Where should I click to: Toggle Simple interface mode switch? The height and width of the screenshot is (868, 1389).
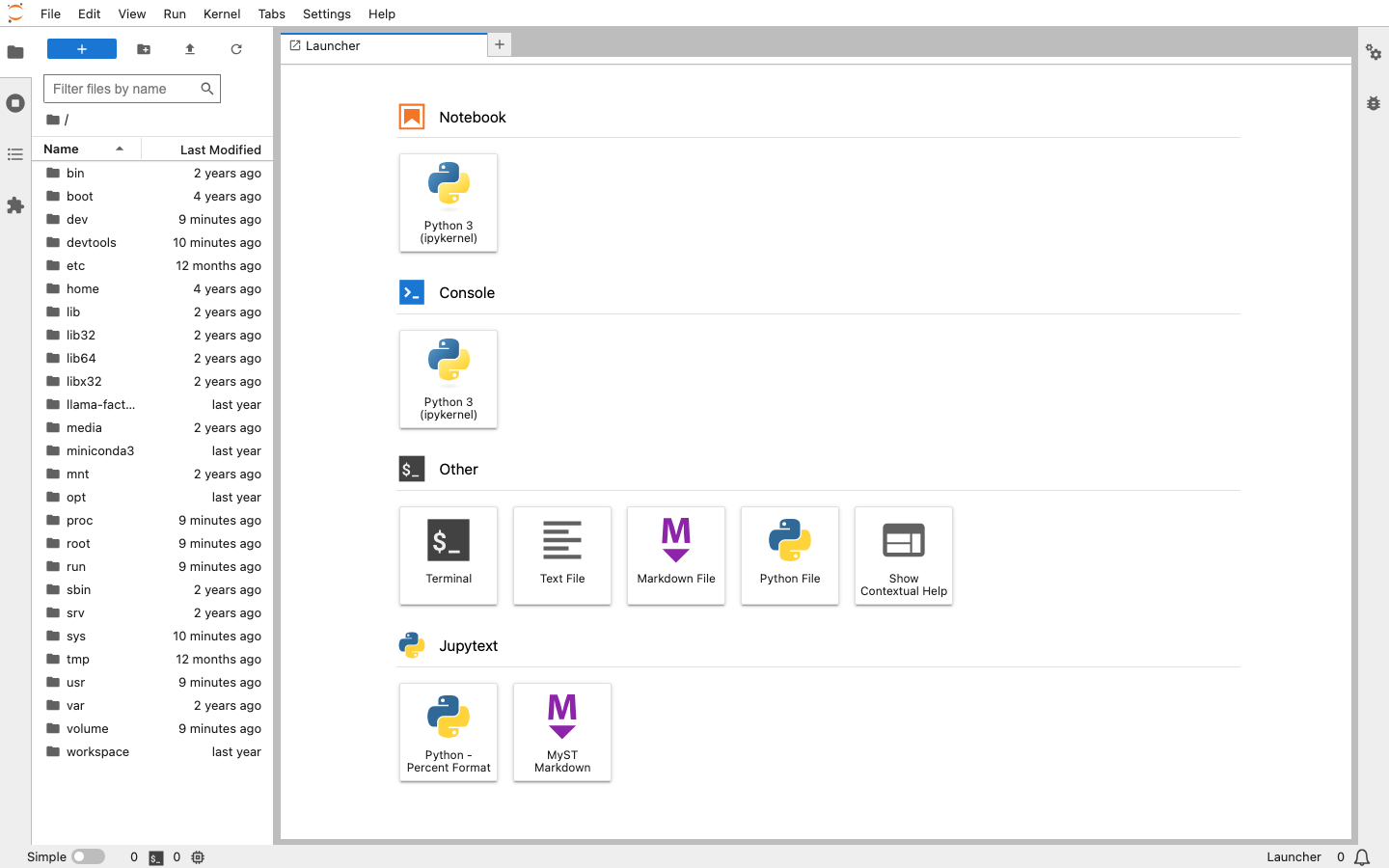coord(88,856)
